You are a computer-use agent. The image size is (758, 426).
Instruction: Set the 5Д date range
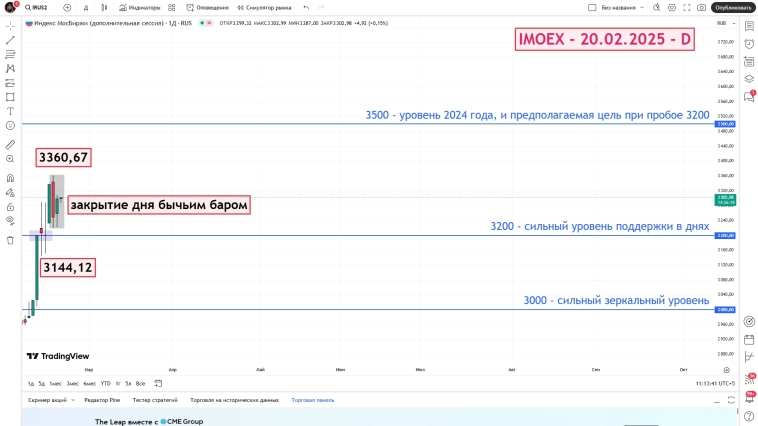(42, 383)
